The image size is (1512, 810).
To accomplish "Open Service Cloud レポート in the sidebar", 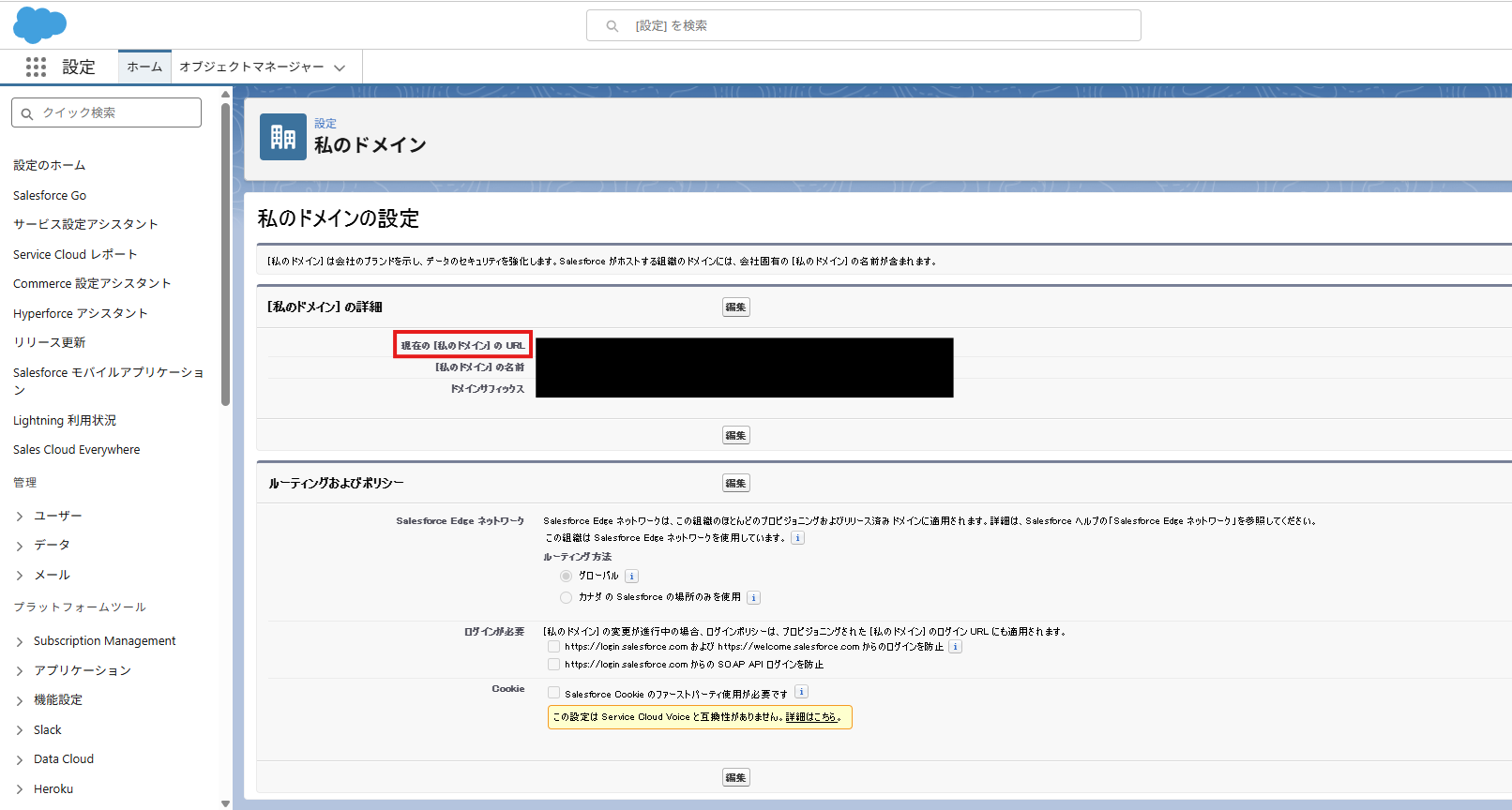I will click(x=75, y=254).
